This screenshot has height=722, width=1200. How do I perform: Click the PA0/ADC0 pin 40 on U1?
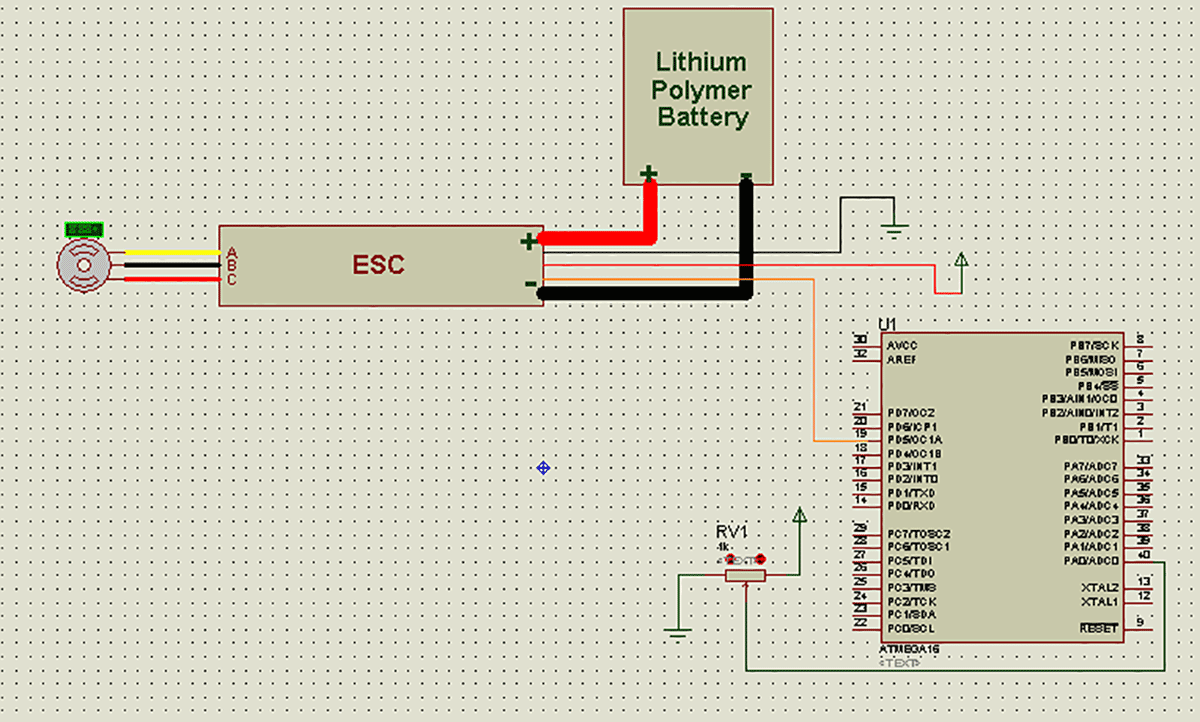[x=1142, y=561]
